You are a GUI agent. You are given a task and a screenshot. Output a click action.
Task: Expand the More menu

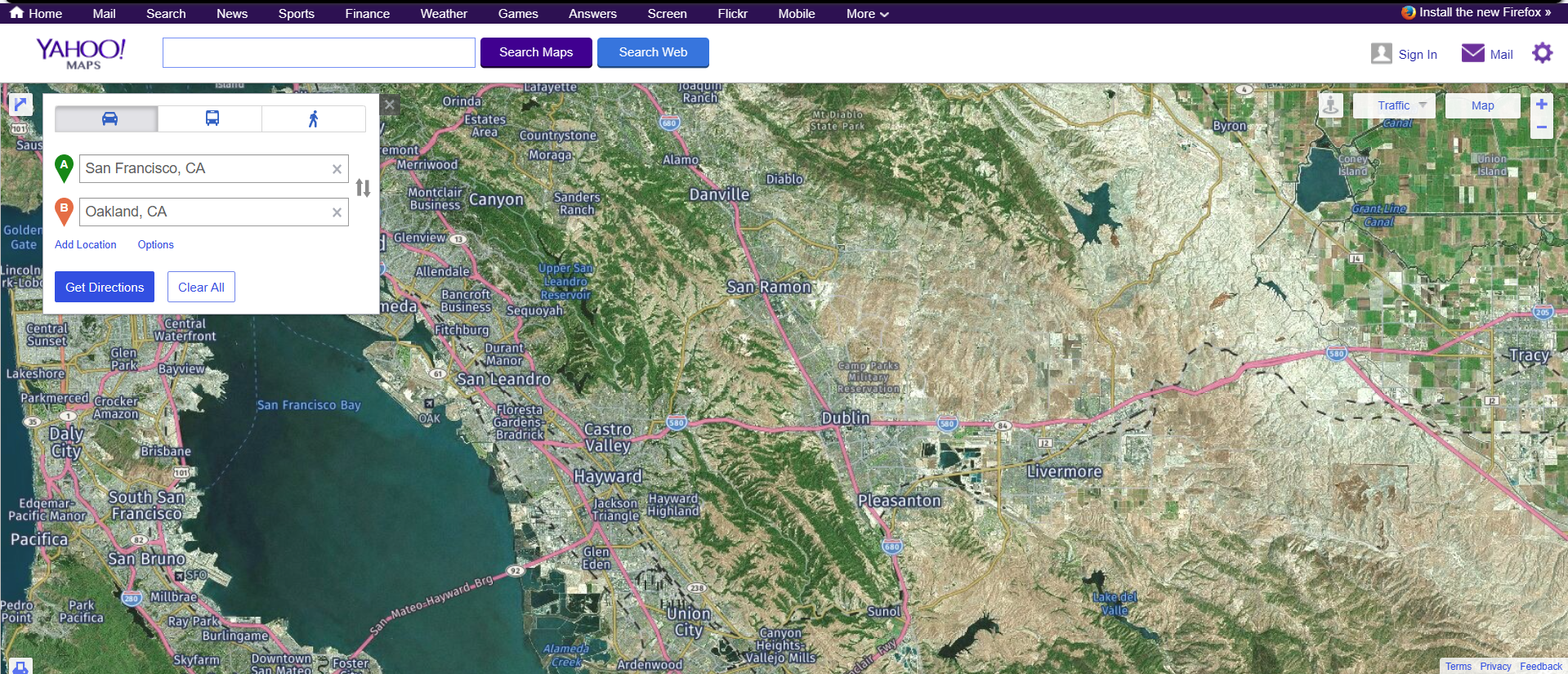click(867, 14)
